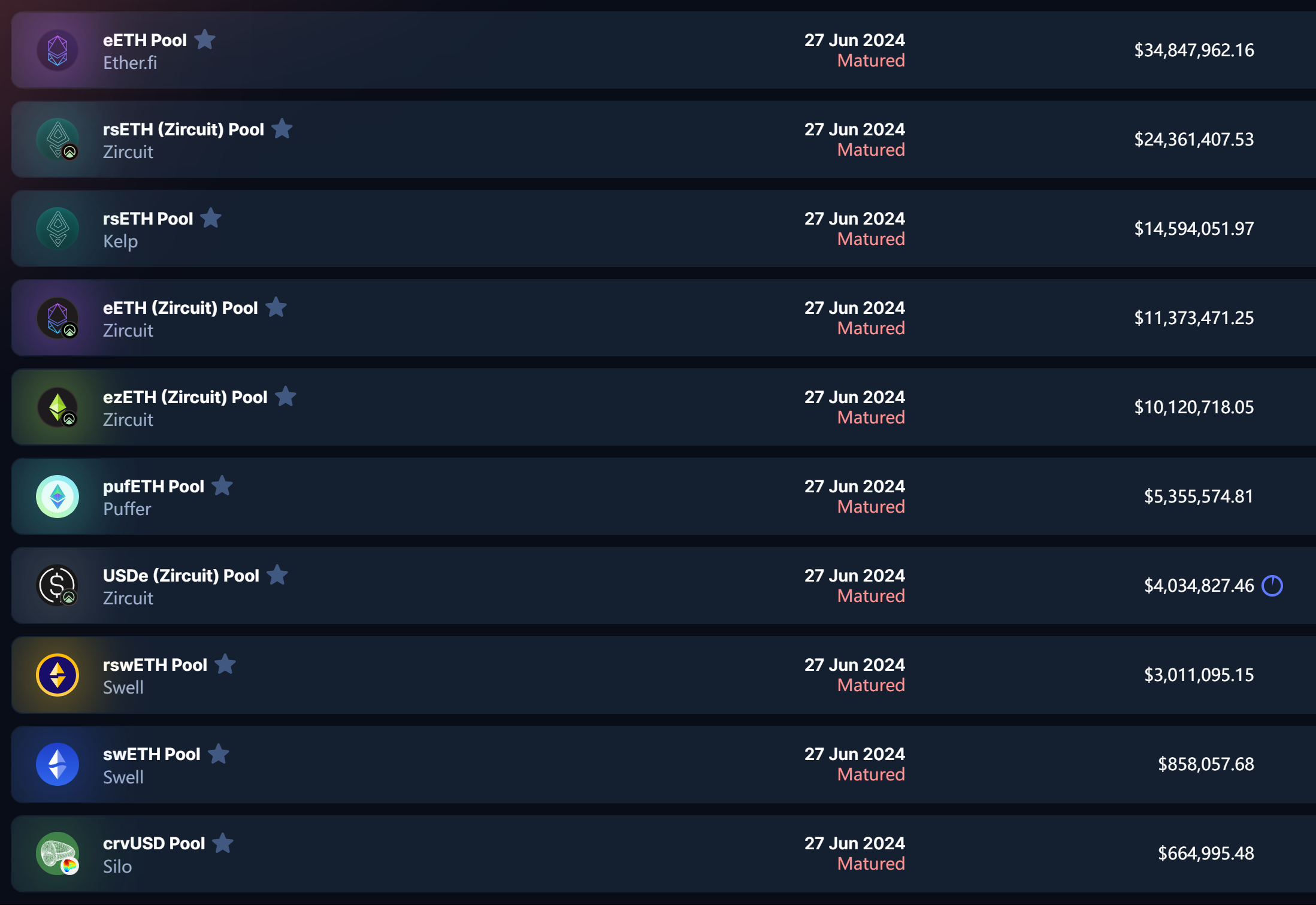The height and width of the screenshot is (905, 1316).
Task: Star the pufETH Pool as favorite
Action: click(222, 486)
